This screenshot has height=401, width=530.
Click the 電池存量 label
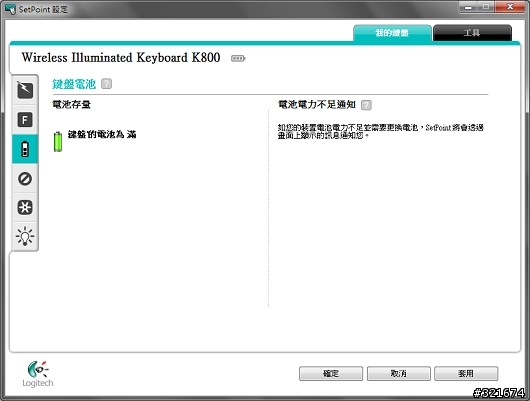tap(71, 104)
